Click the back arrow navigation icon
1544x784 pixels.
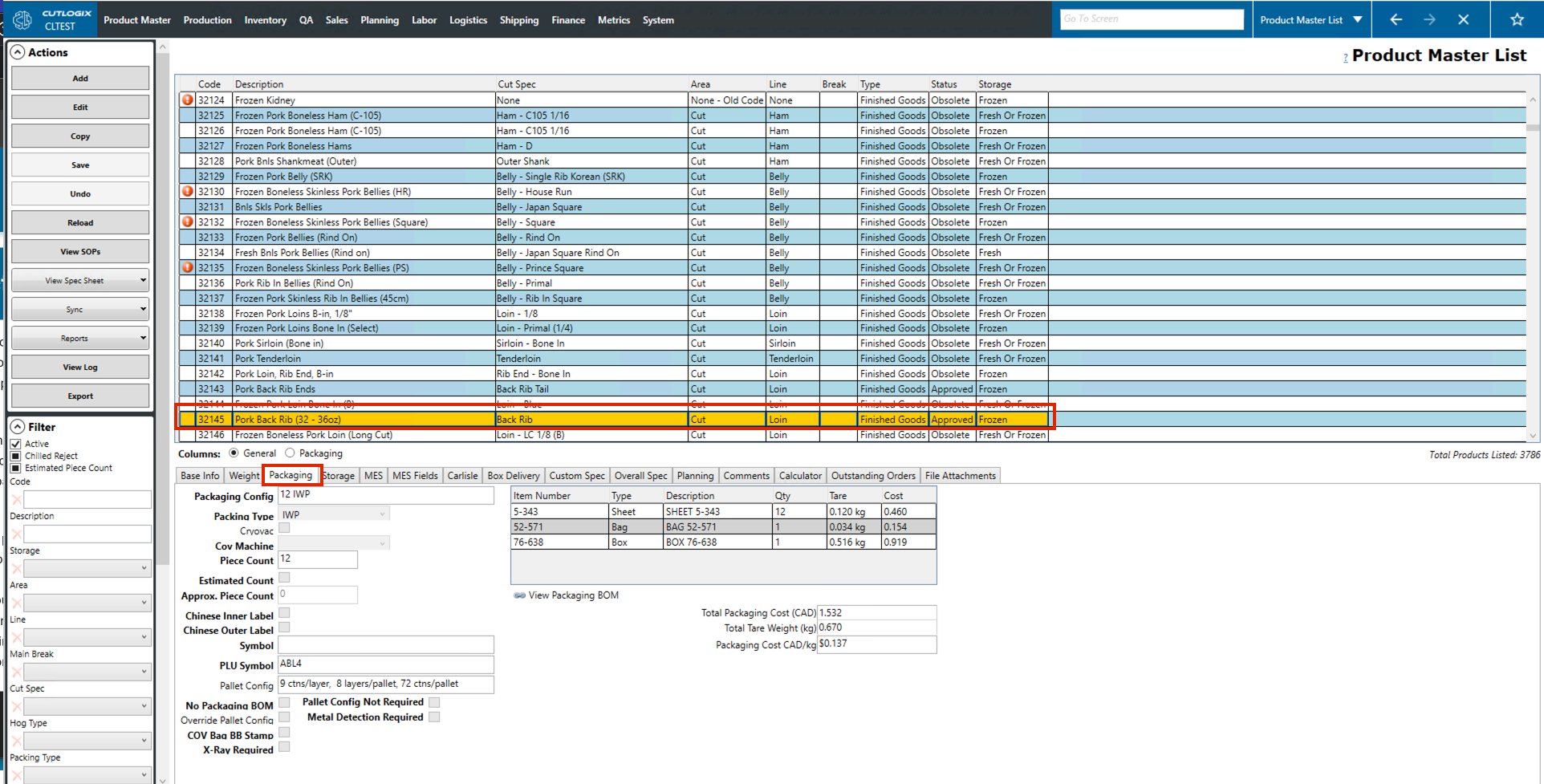pos(1396,19)
